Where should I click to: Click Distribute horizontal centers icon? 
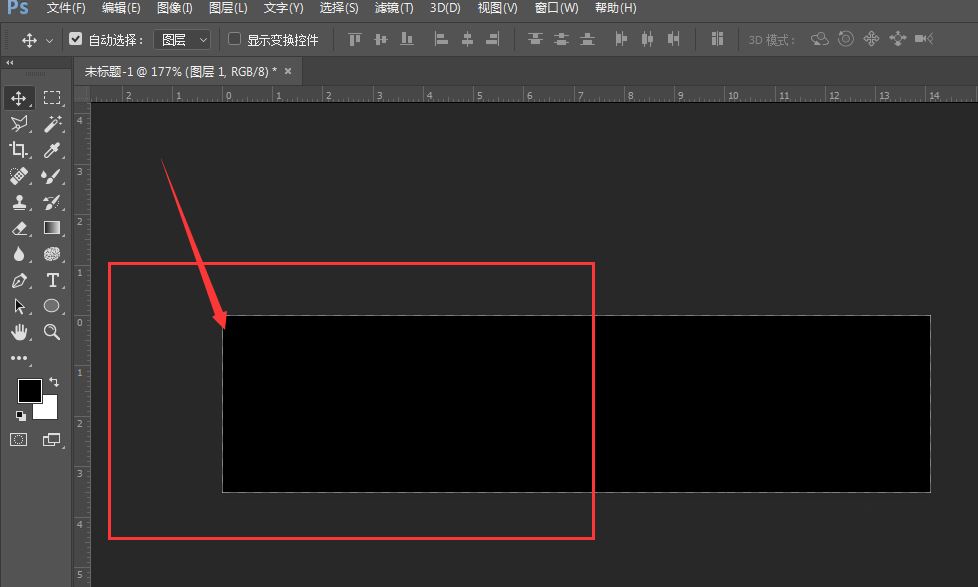647,39
